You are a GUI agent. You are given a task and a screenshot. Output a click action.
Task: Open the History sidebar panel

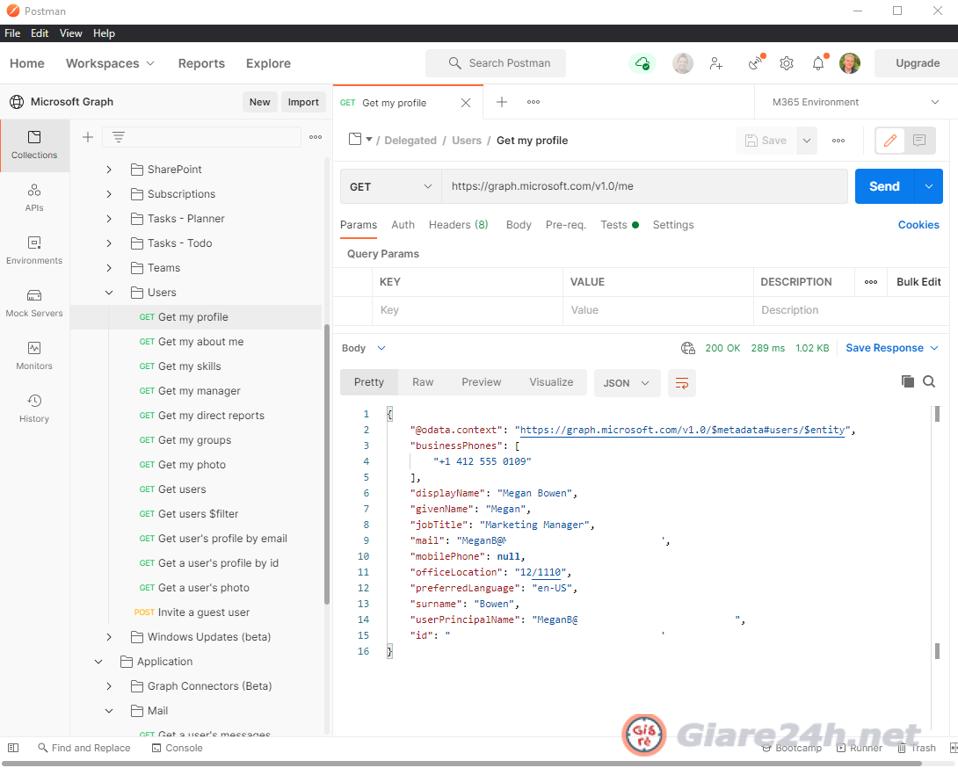34,408
